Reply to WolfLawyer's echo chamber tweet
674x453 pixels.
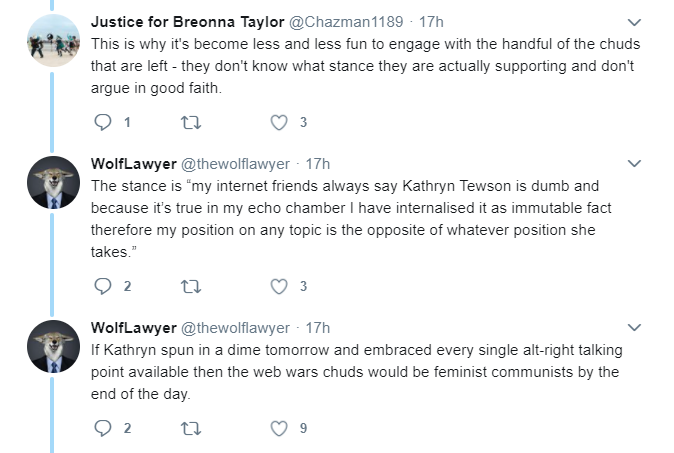click(x=103, y=286)
